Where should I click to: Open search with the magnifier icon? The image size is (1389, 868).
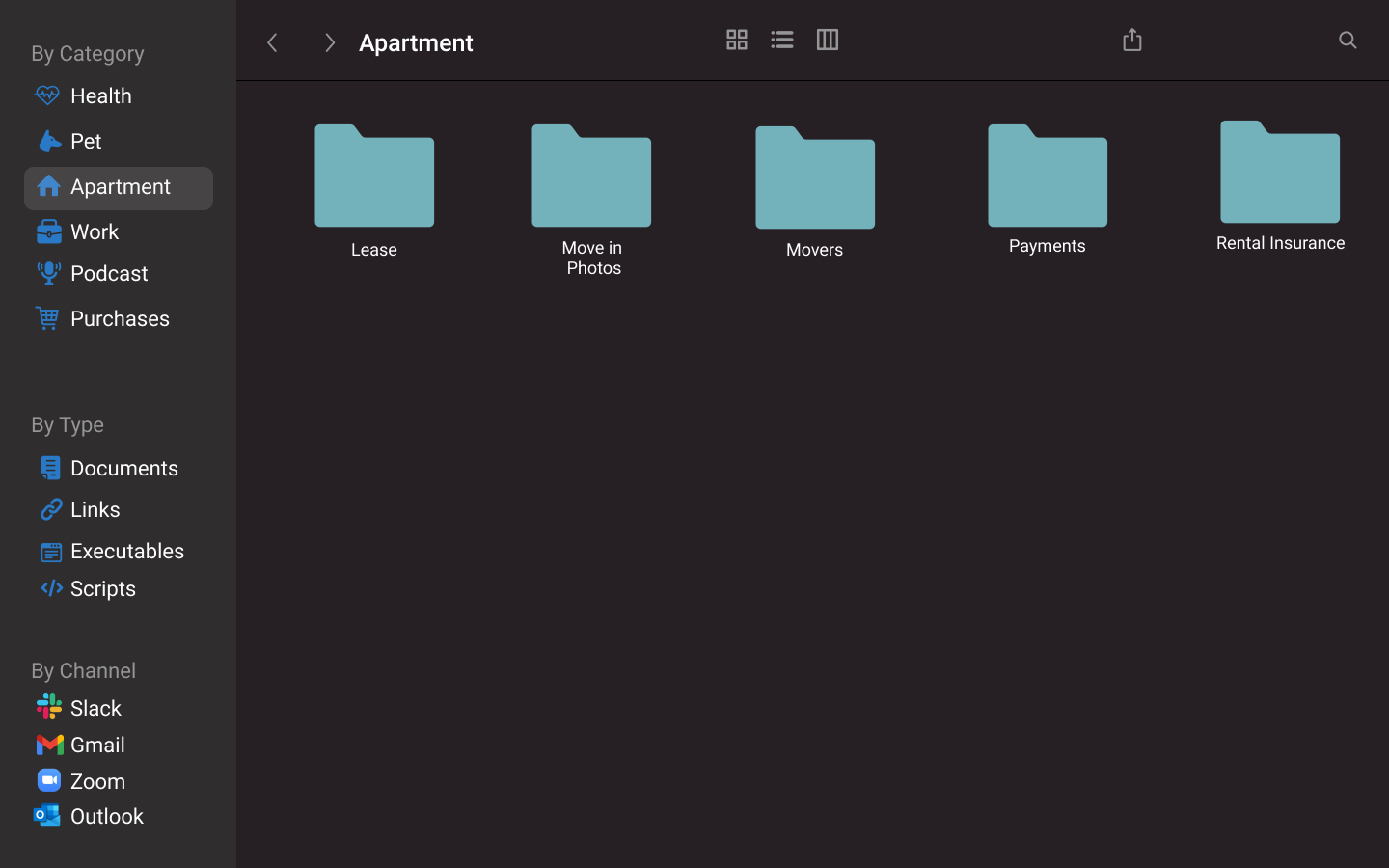1348,40
